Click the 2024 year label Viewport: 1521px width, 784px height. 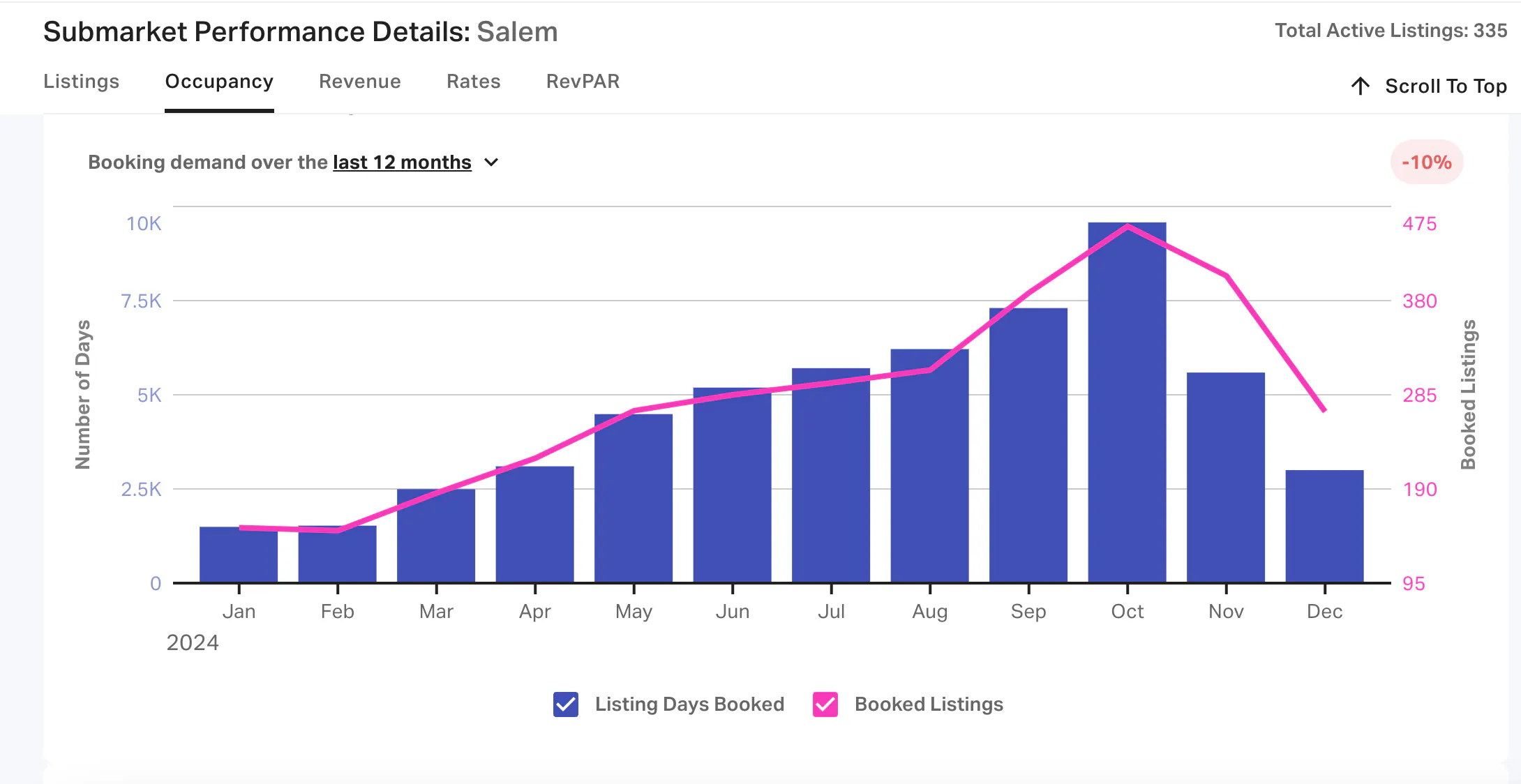(193, 642)
